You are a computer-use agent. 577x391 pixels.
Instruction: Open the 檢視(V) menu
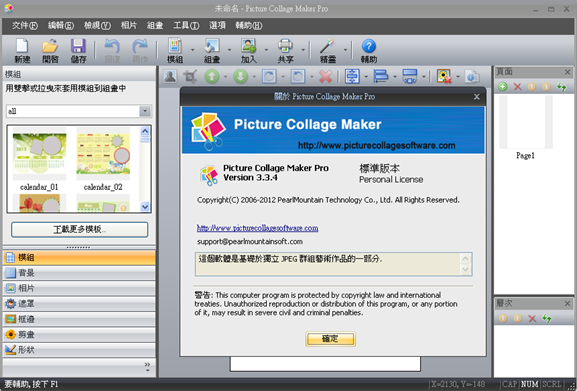coord(97,25)
